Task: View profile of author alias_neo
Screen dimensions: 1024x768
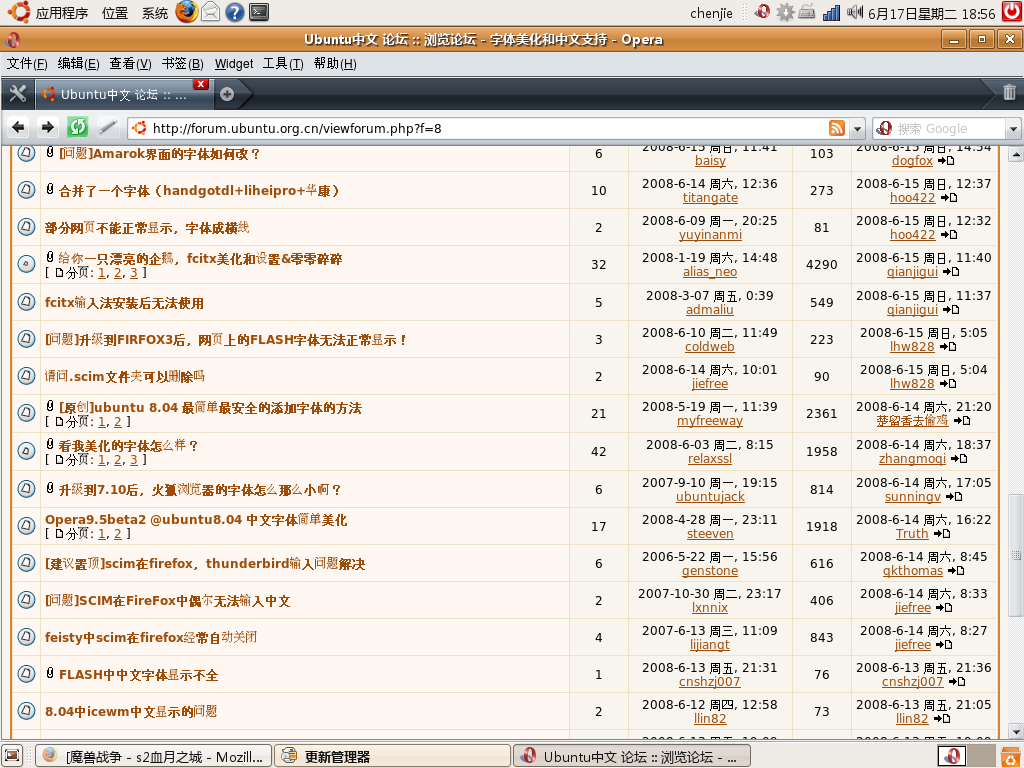Action: coord(710,272)
